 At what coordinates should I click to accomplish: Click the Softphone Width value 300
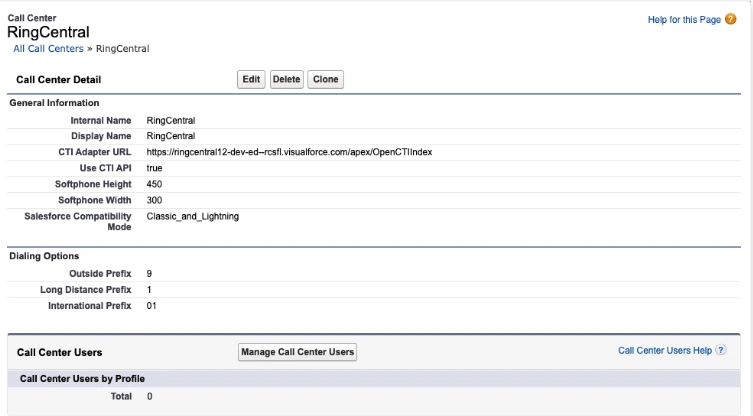[x=154, y=200]
